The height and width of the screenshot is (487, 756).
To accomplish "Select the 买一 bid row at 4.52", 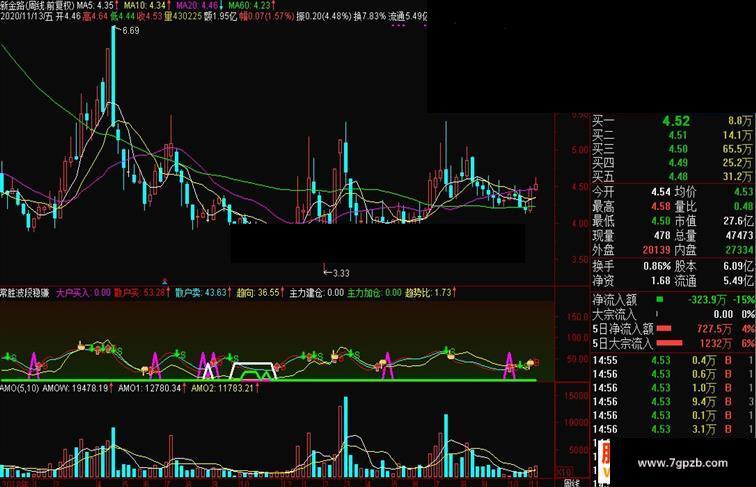I will (672, 121).
